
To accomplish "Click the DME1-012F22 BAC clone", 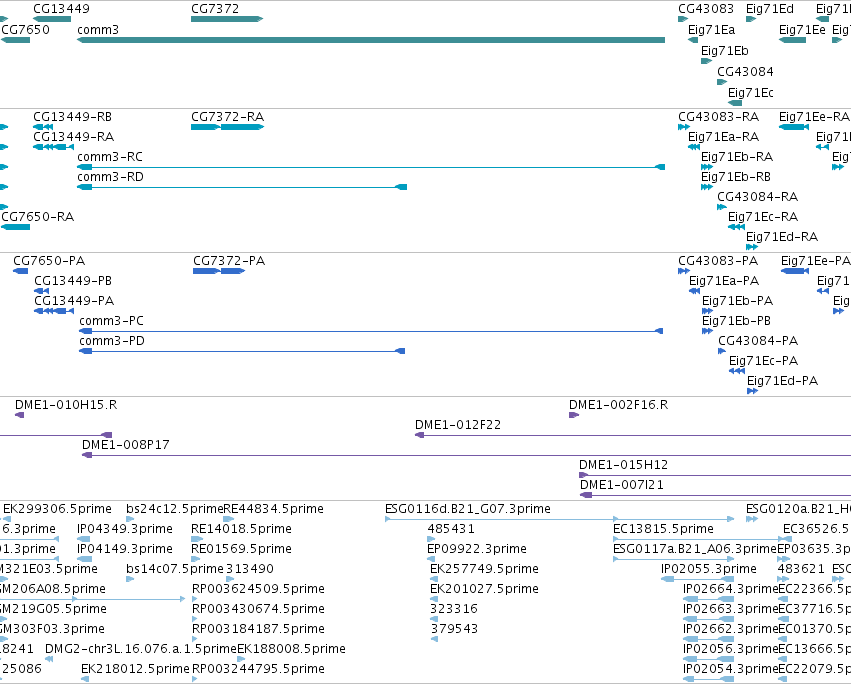I will tap(633, 435).
